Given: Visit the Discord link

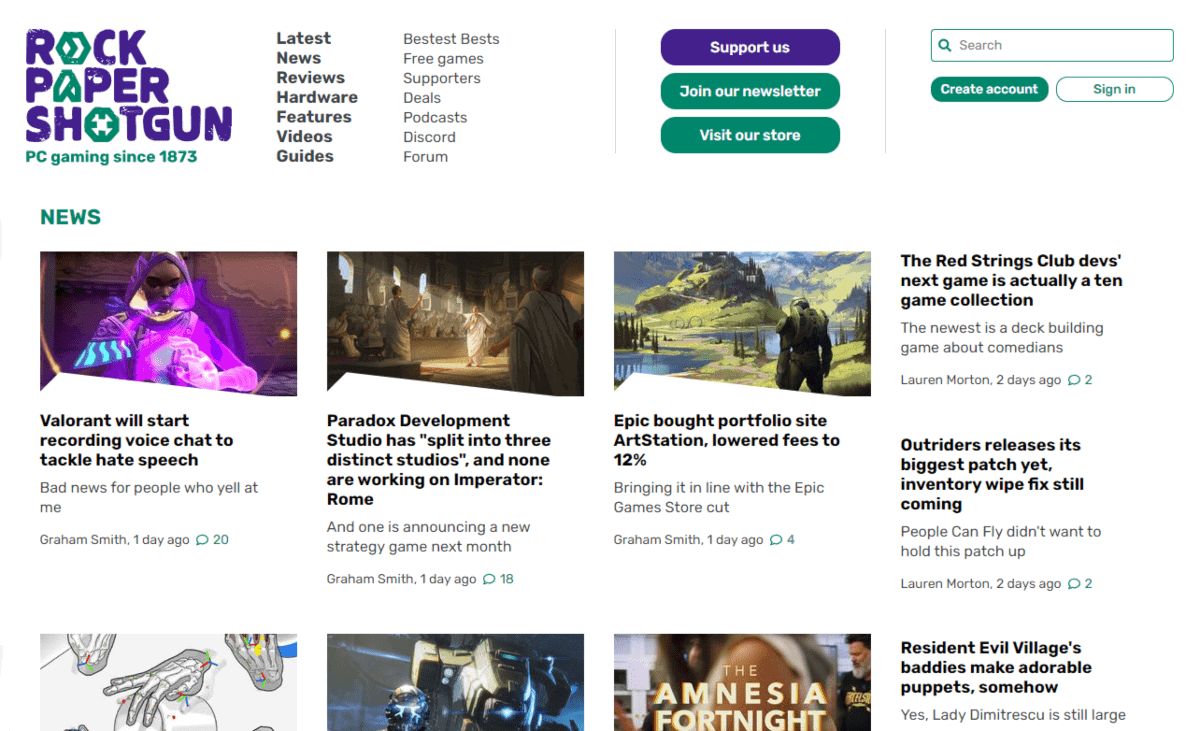Looking at the screenshot, I should tap(429, 137).
